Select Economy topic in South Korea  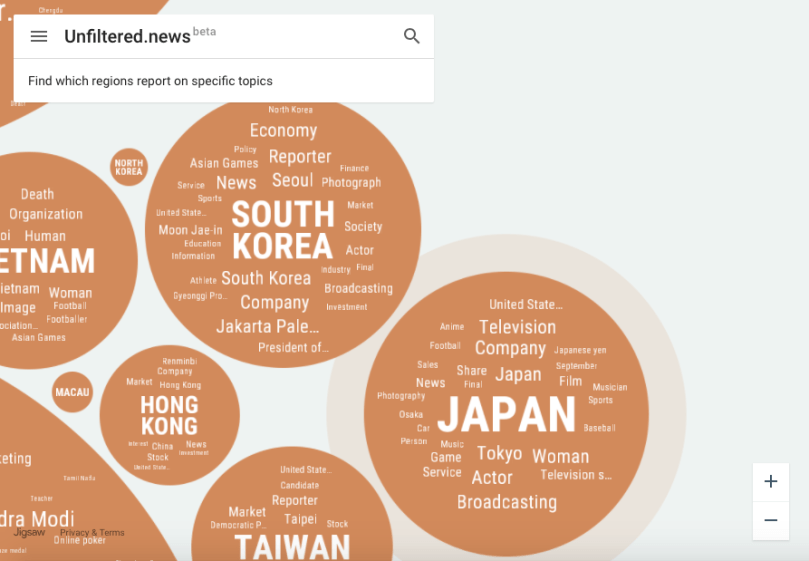tap(283, 131)
